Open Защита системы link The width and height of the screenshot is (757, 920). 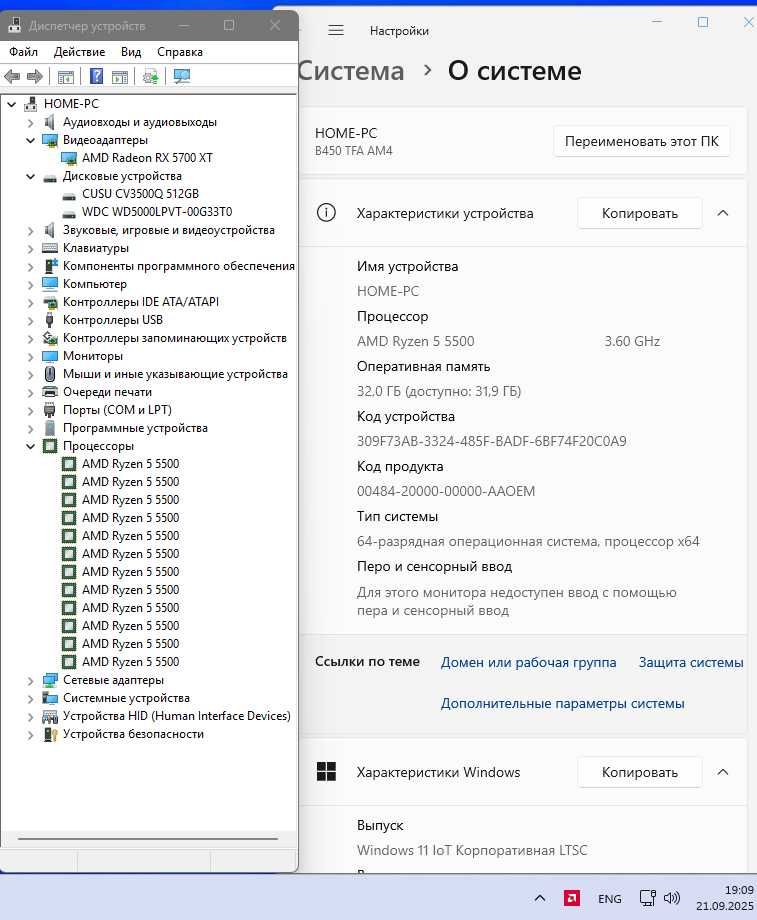pos(691,662)
